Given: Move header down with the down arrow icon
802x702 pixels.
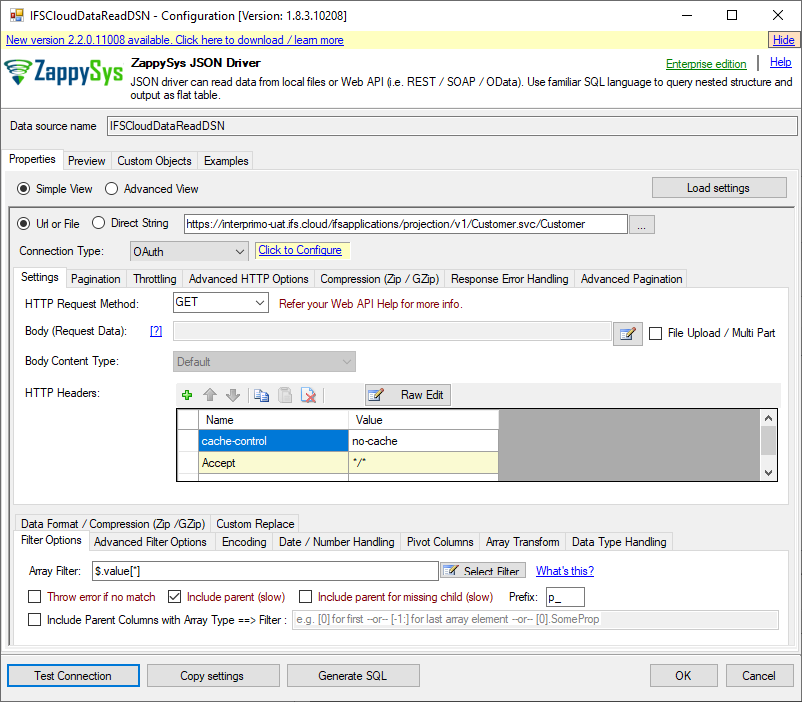Looking at the screenshot, I should coord(232,395).
